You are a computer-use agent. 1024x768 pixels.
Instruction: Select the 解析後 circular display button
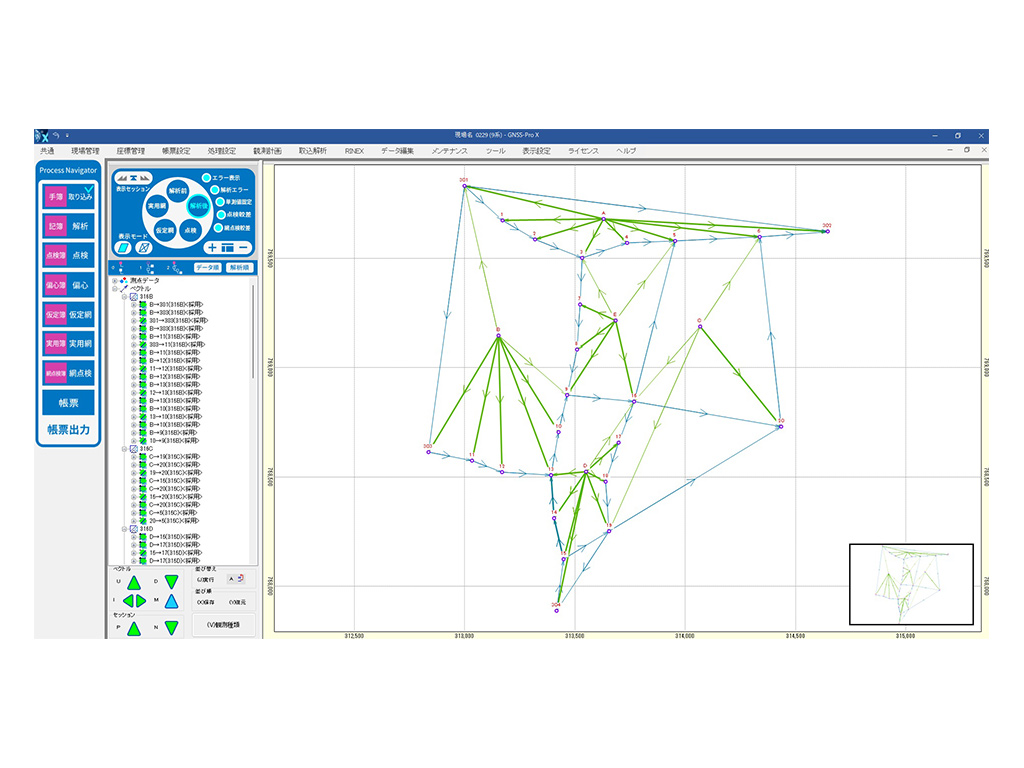pos(198,206)
